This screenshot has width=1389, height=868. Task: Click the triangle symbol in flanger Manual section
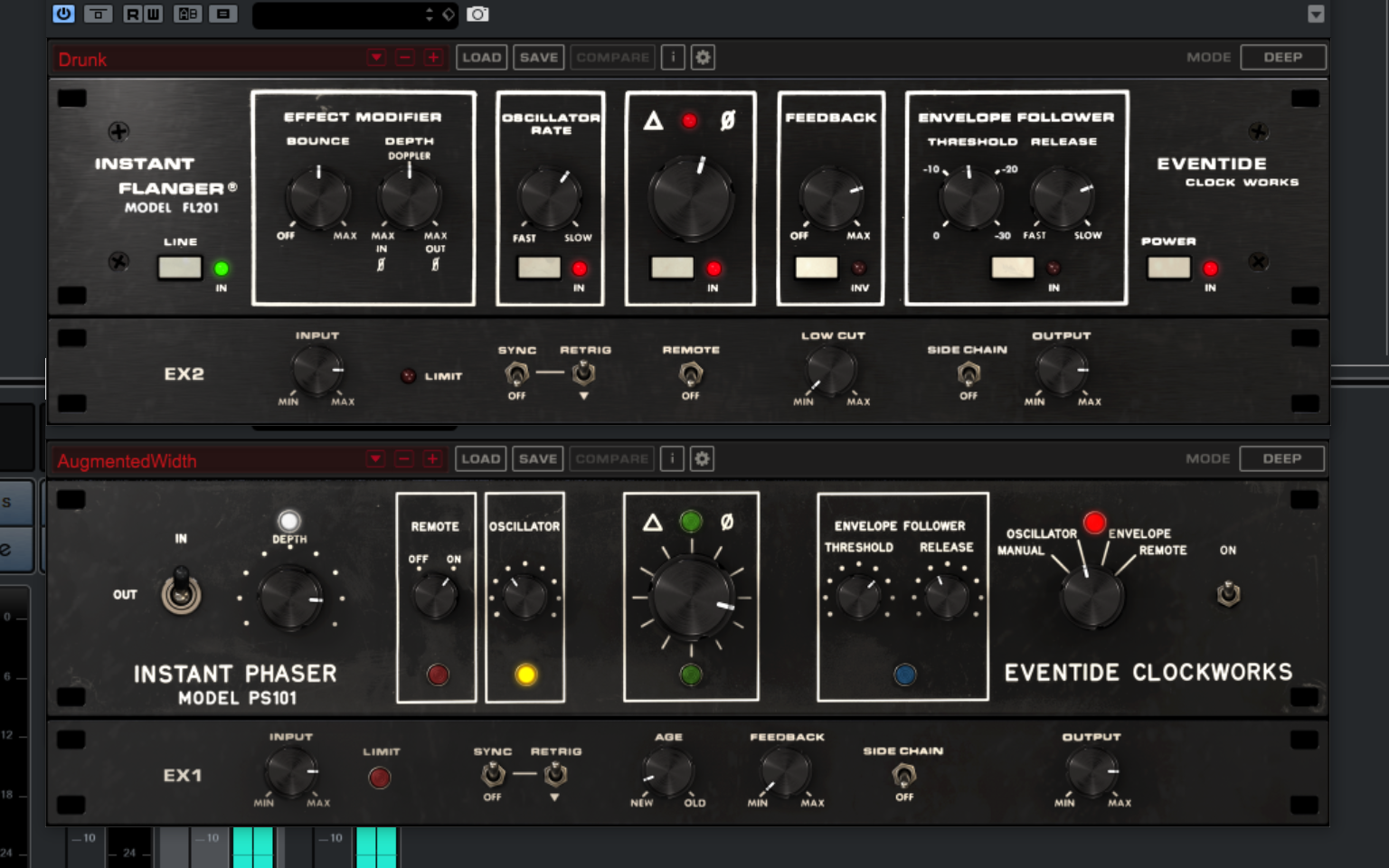pyautogui.click(x=653, y=120)
